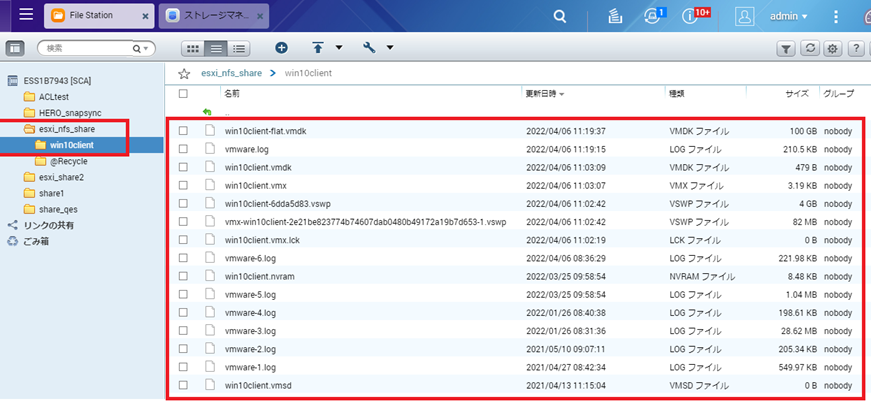Click the refresh icon in toolbar
Image resolution: width=871 pixels, height=406 pixels.
point(810,48)
